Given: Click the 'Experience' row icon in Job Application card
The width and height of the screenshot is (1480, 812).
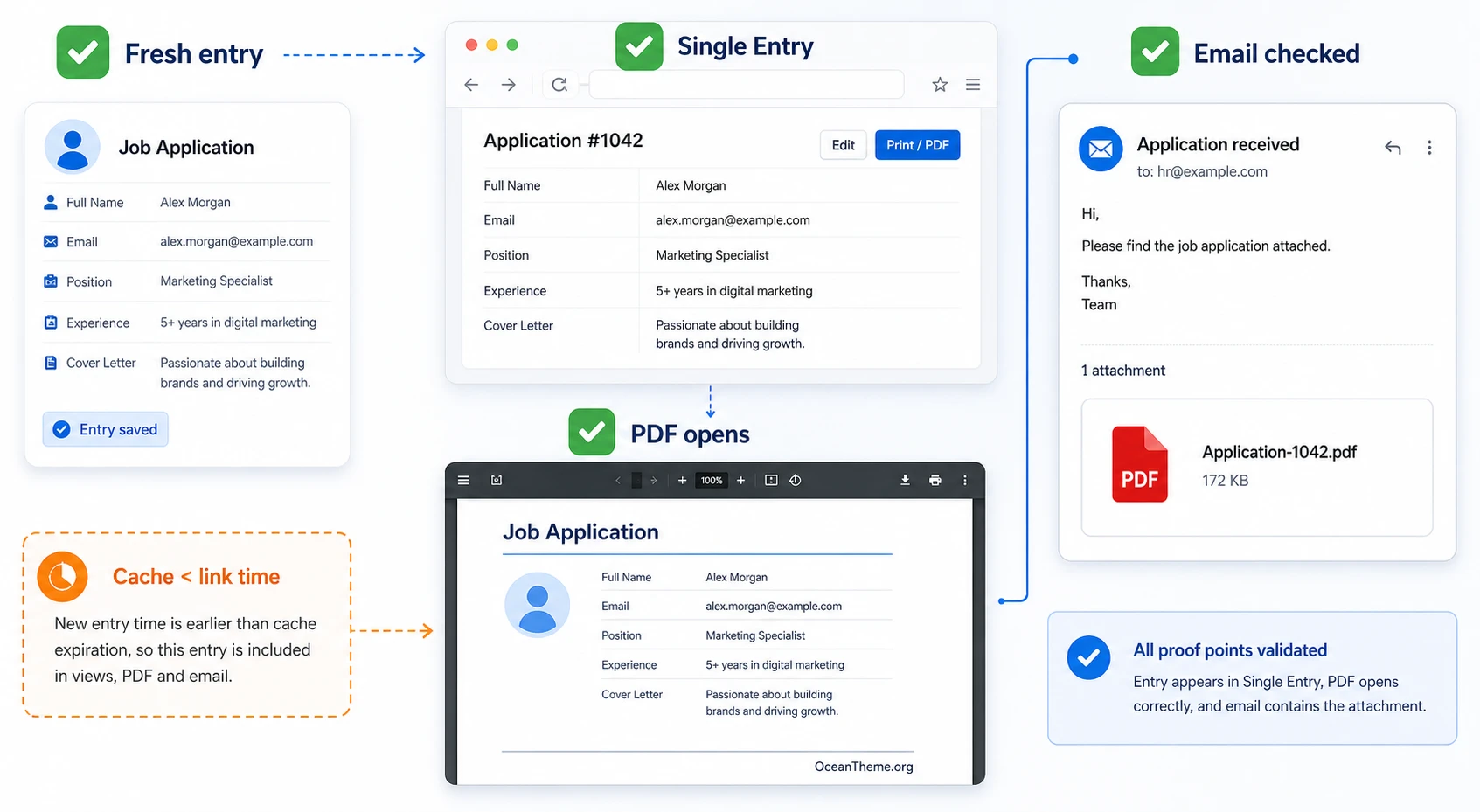Looking at the screenshot, I should pos(51,323).
